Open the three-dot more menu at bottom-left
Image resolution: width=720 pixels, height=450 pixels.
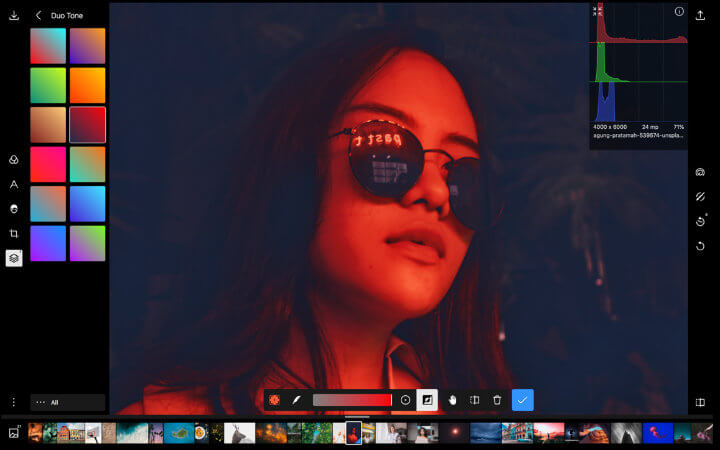[14, 402]
